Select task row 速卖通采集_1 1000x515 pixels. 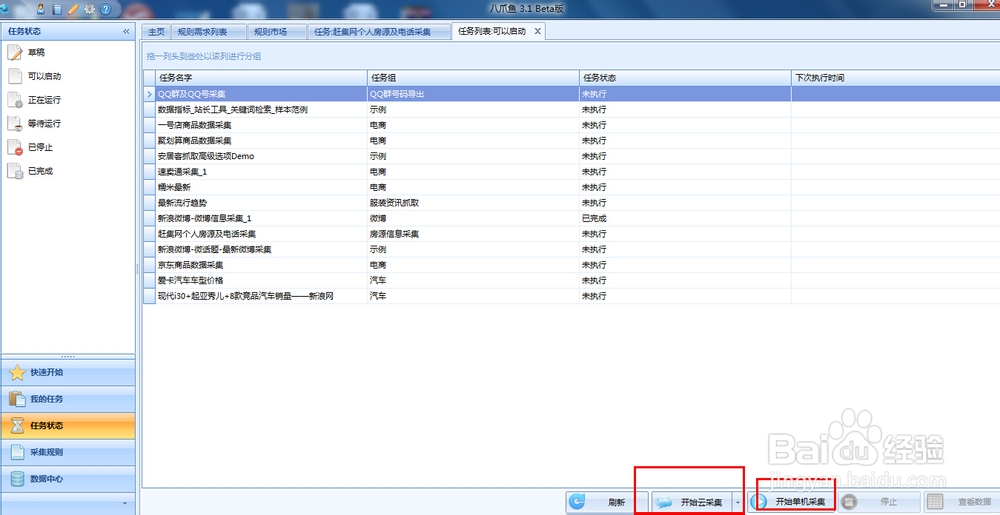pos(571,172)
